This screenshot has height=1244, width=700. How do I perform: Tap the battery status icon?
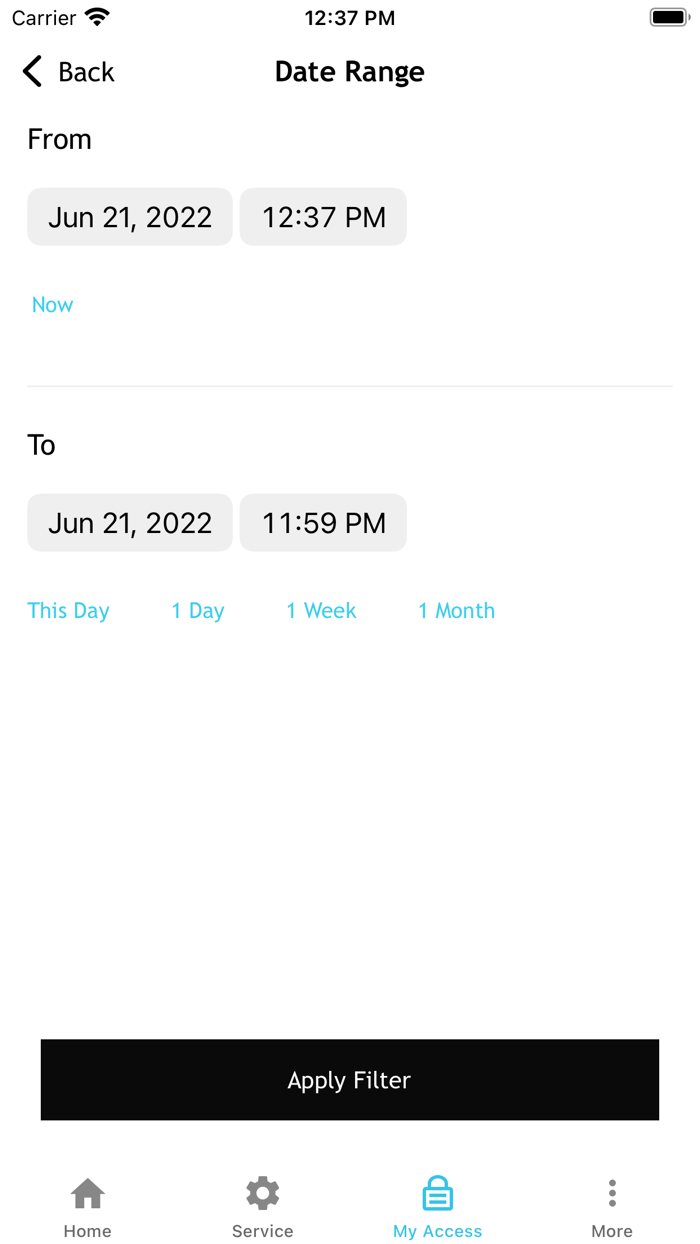[x=668, y=15]
